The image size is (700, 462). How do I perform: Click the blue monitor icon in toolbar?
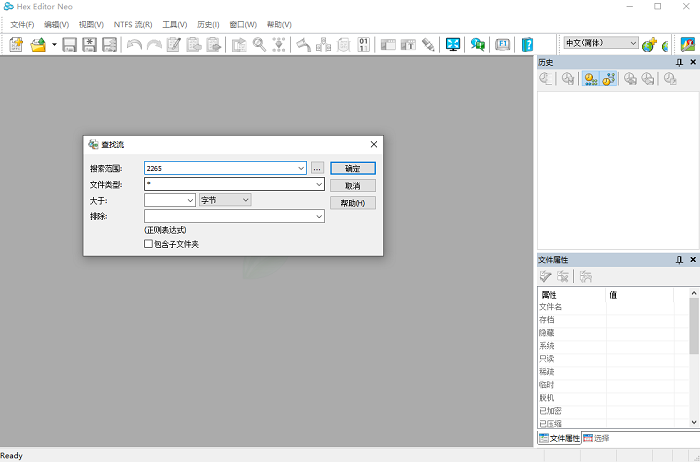(453, 44)
